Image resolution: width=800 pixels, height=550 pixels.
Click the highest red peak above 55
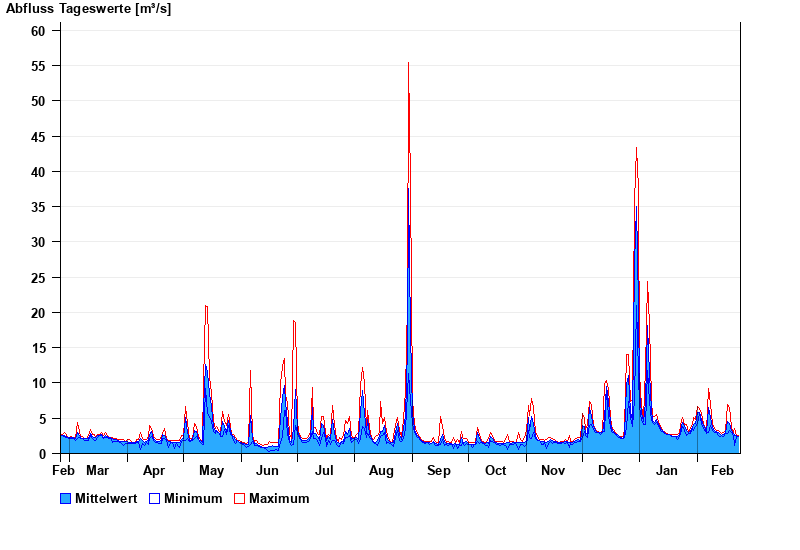pyautogui.click(x=408, y=64)
